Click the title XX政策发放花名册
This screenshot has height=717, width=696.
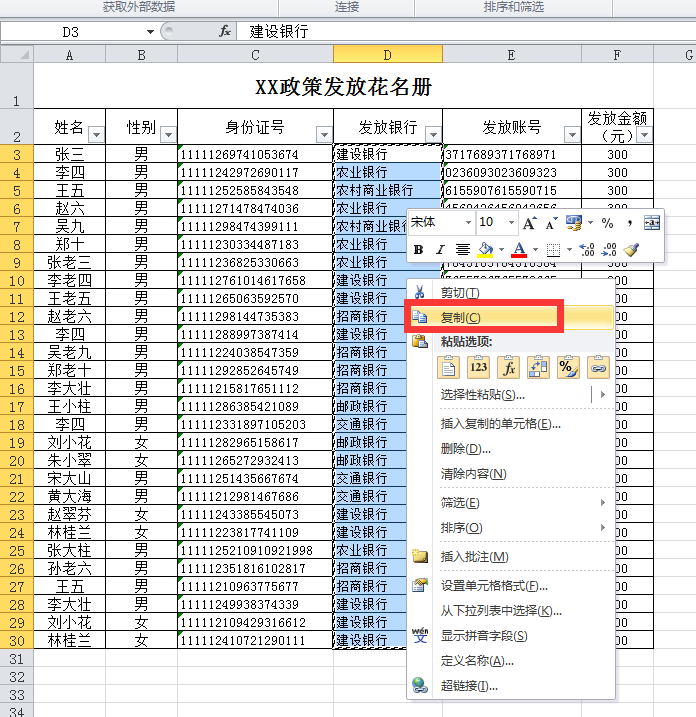pos(343,87)
